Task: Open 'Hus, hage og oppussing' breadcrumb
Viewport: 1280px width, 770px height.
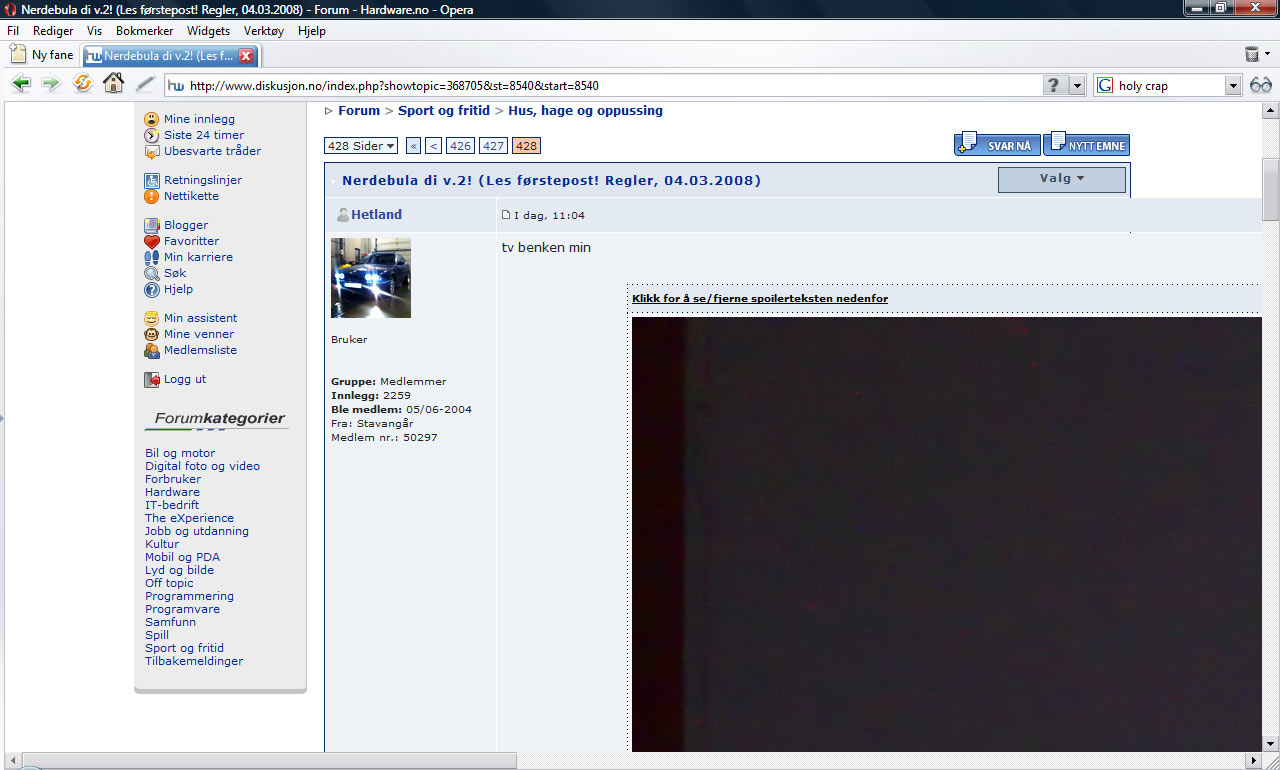Action: click(585, 111)
